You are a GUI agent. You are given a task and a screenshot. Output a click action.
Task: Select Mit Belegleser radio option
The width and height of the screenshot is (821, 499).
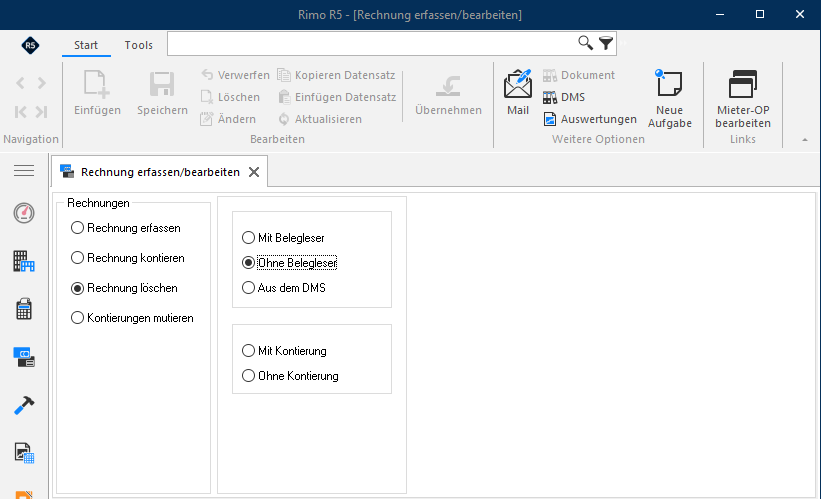point(283,238)
